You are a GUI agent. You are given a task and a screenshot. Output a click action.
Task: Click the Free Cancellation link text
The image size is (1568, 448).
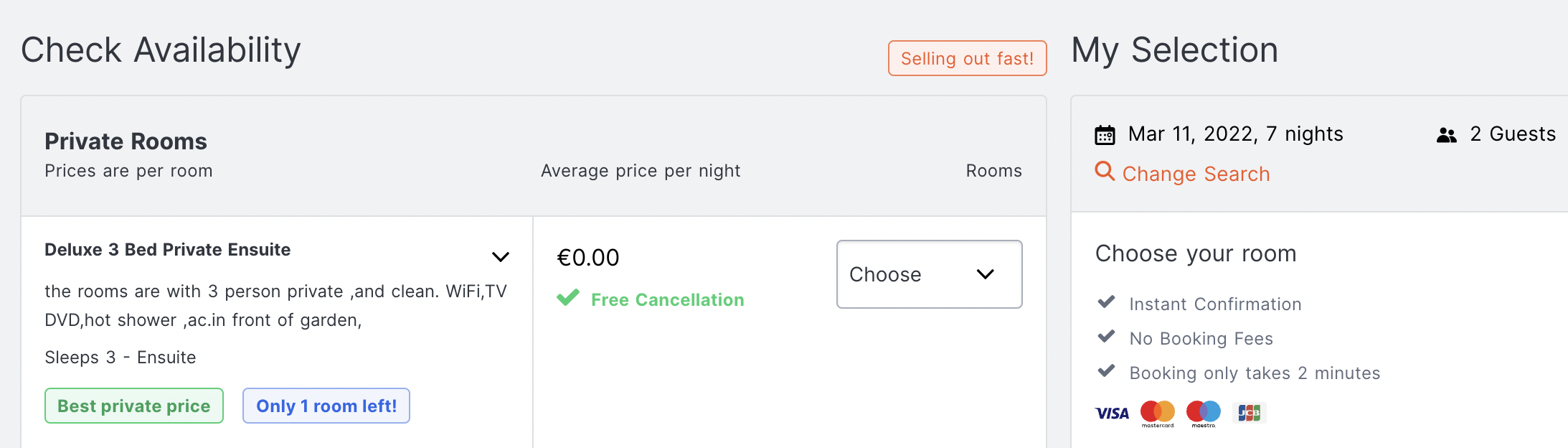pyautogui.click(x=668, y=299)
